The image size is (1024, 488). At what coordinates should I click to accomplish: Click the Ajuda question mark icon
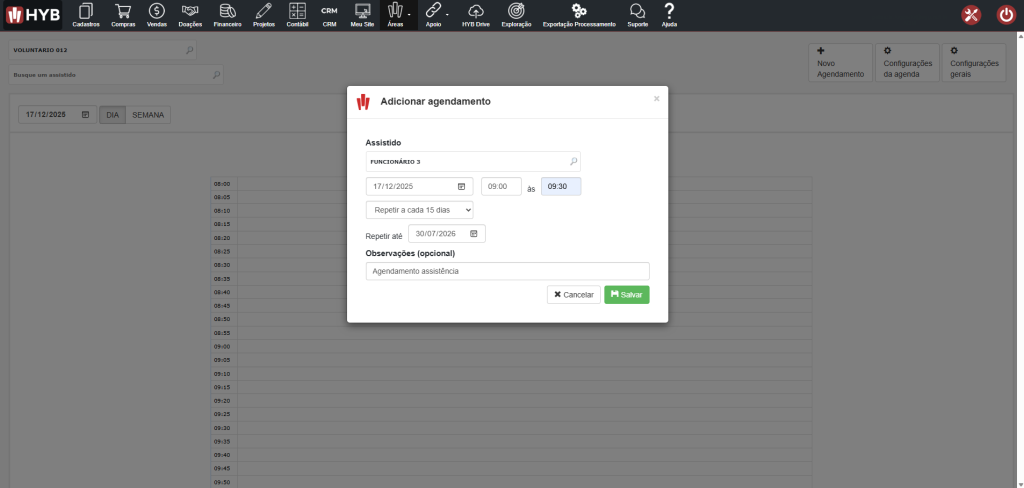pos(669,12)
